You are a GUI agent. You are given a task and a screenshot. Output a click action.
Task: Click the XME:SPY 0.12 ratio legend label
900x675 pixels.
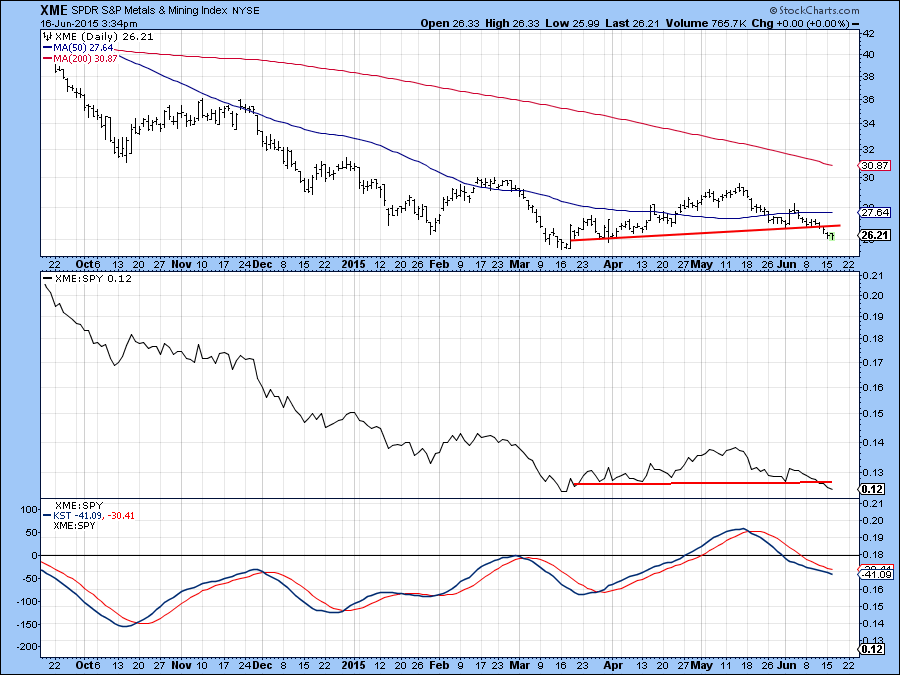click(x=93, y=278)
